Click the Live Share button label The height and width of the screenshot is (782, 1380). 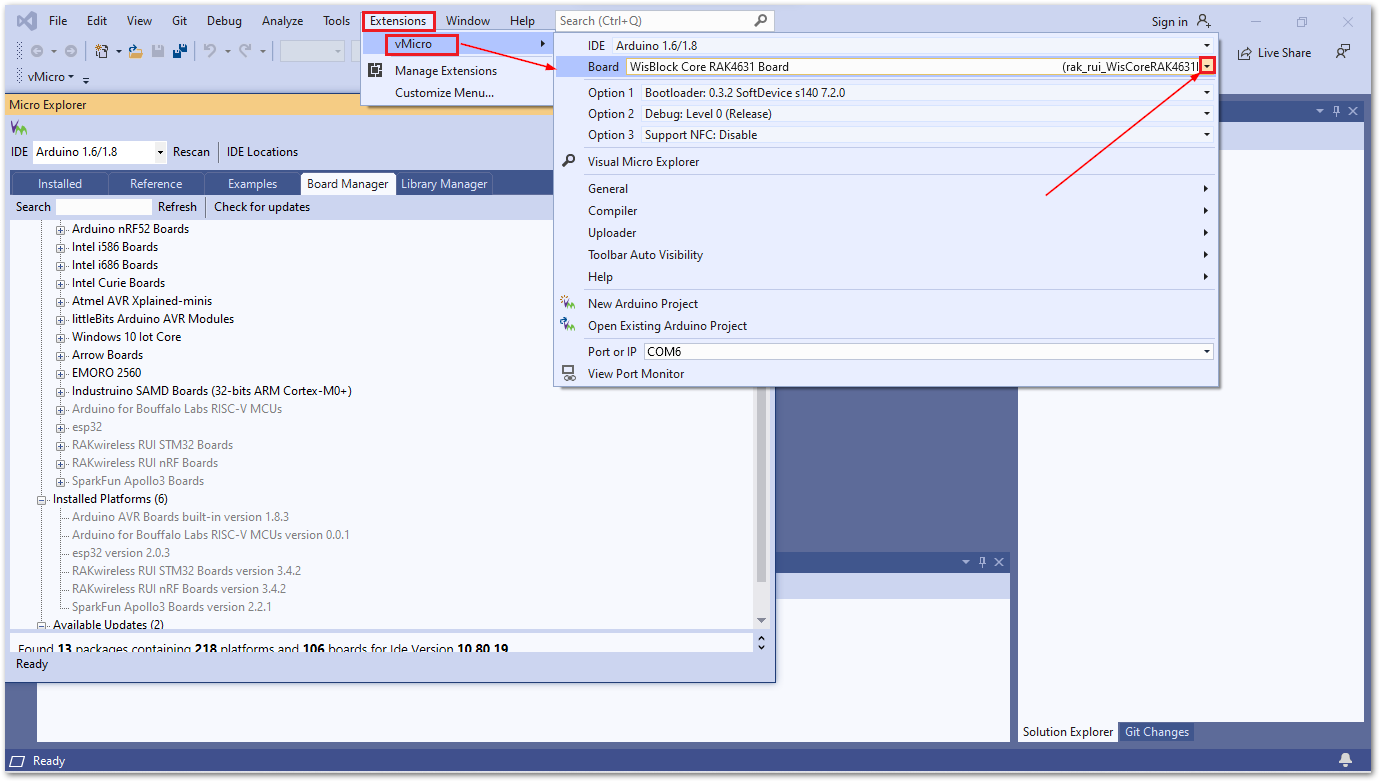point(1284,53)
